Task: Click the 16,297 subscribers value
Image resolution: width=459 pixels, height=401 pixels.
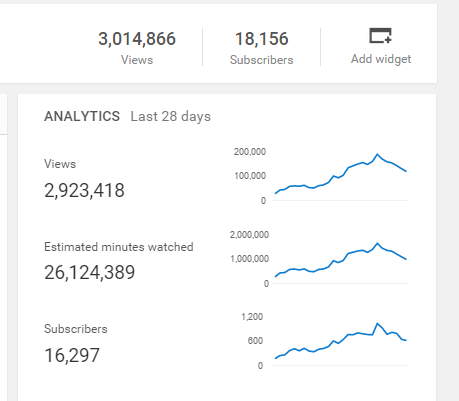Action: click(x=72, y=355)
